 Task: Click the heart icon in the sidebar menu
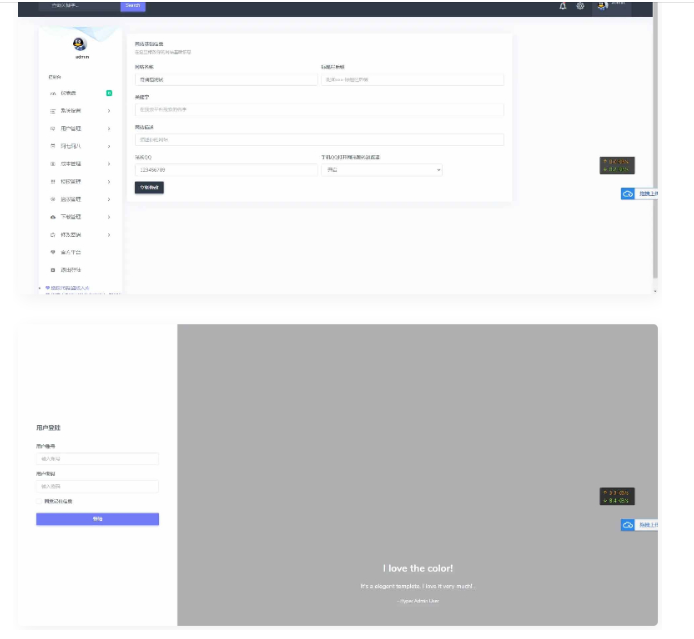tap(53, 252)
